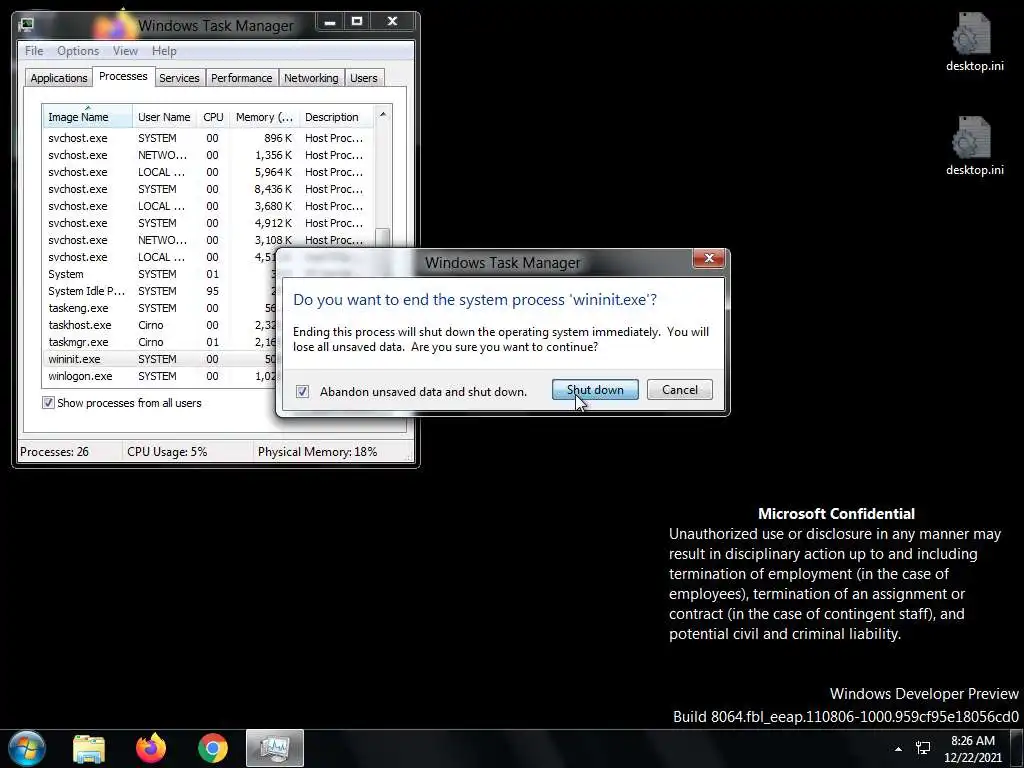Select svchost.exe row using 3,108 K
Image resolution: width=1024 pixels, height=768 pixels.
(209, 240)
